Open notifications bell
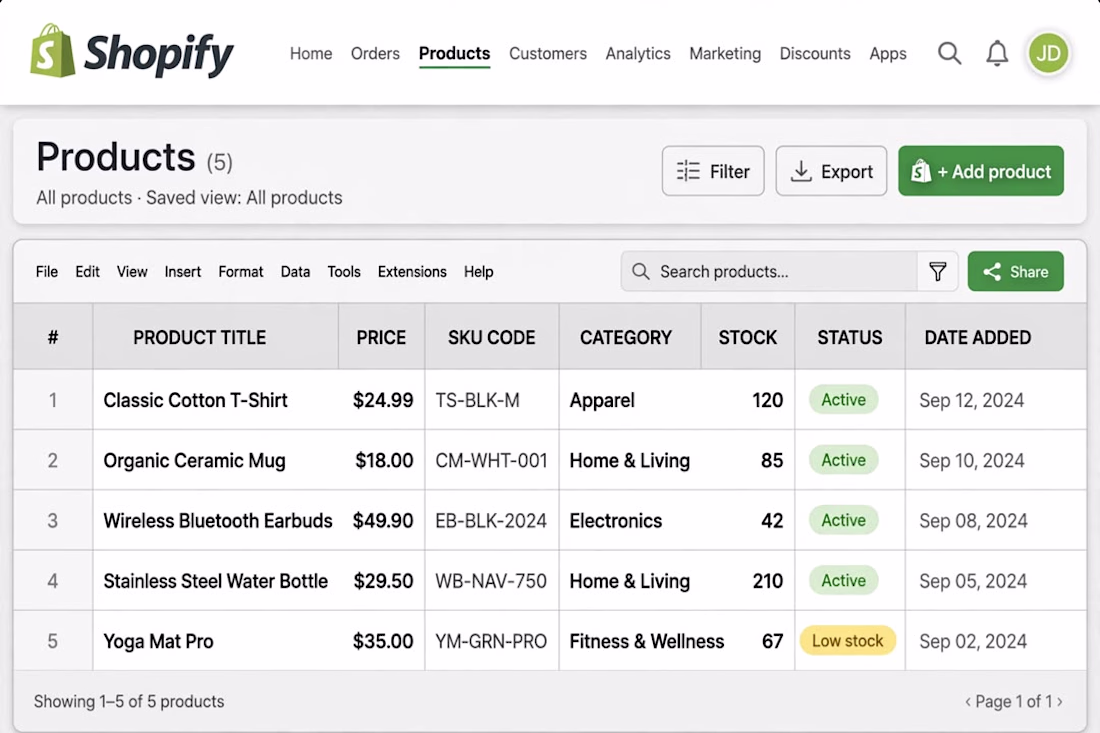Image resolution: width=1100 pixels, height=733 pixels. [x=997, y=53]
